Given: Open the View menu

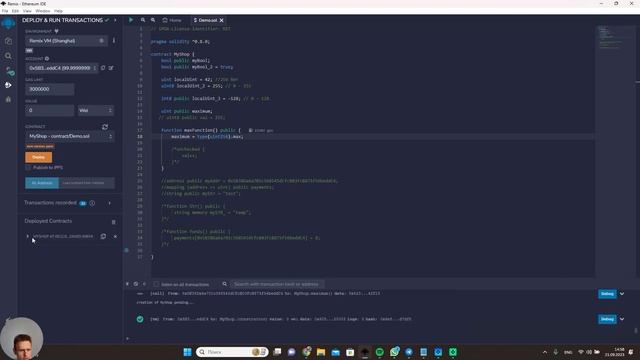Looking at the screenshot, I should 27,11.
